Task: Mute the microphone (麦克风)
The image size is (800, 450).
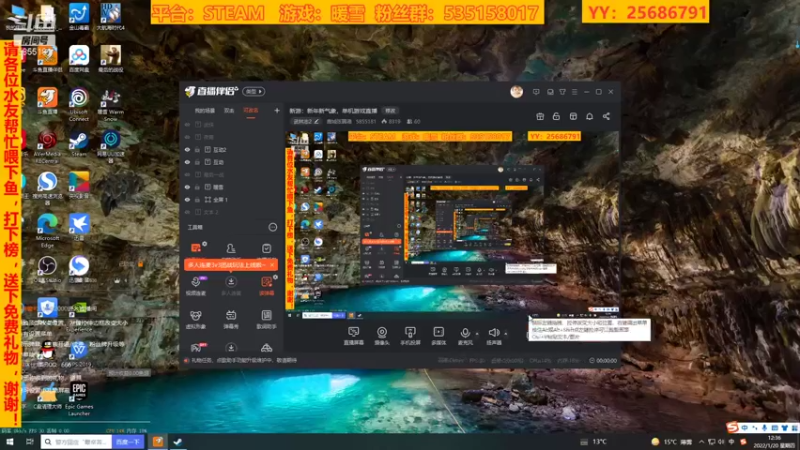Action: click(x=465, y=336)
